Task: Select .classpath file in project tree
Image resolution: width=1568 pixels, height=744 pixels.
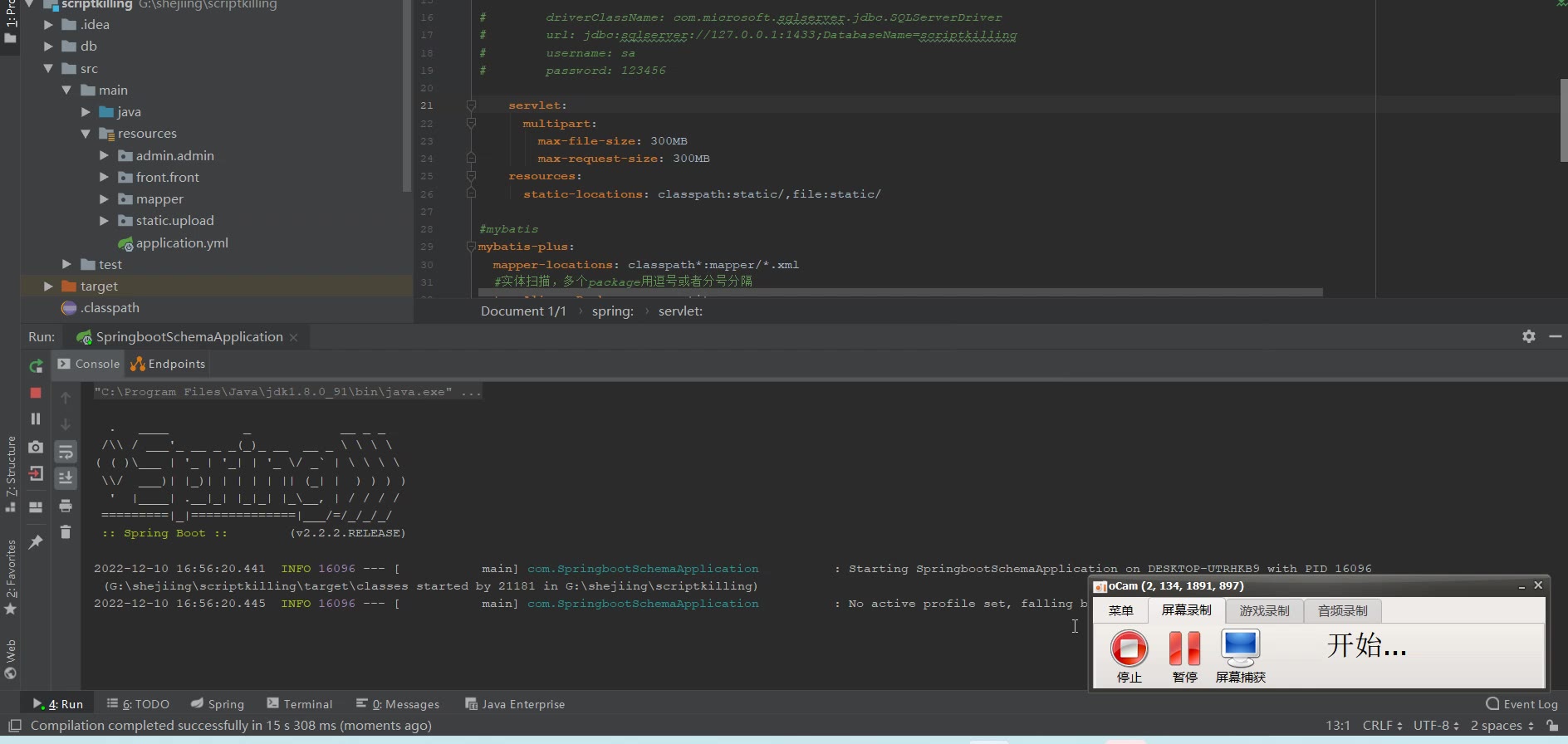Action: (100, 308)
